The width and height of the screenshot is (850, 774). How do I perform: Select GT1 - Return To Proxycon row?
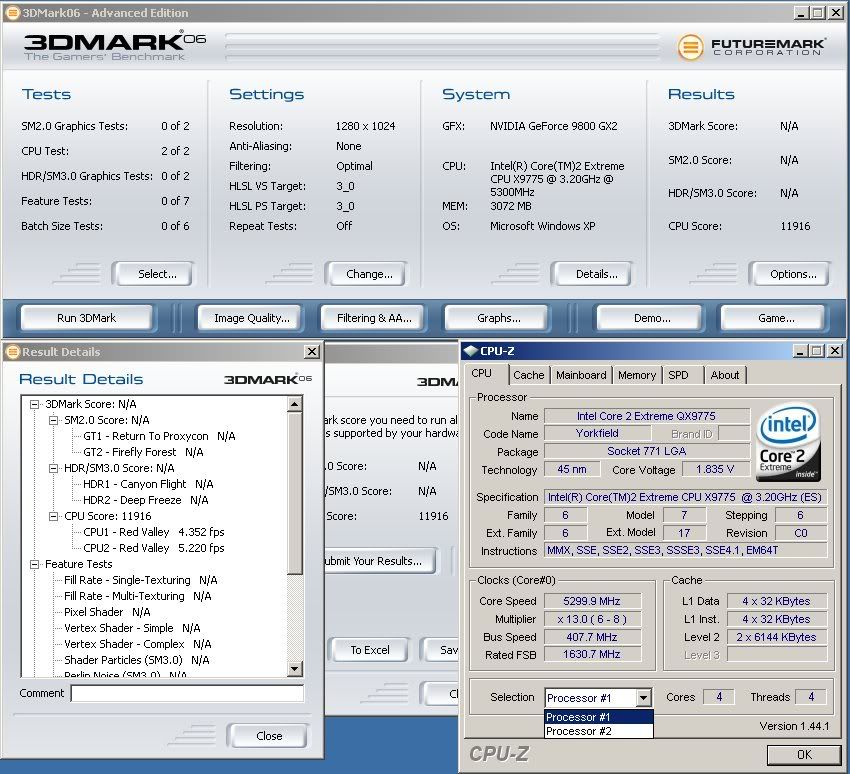pyautogui.click(x=159, y=436)
